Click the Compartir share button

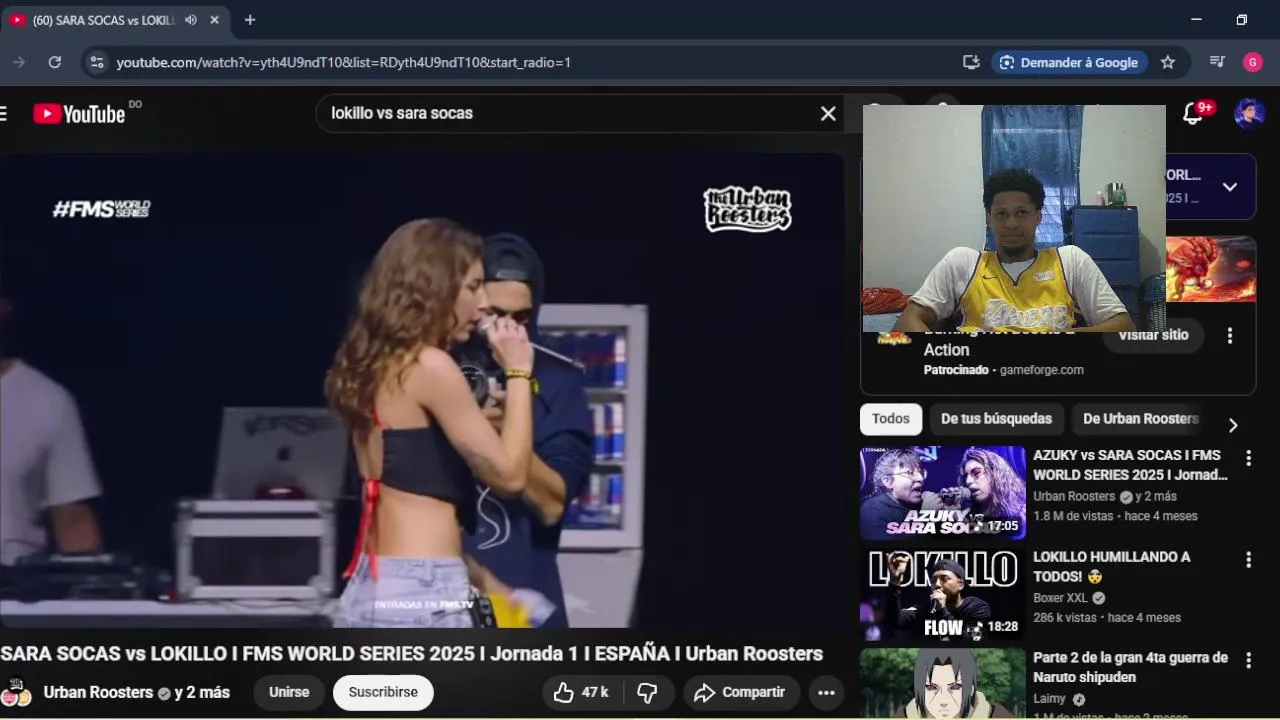tap(739, 692)
